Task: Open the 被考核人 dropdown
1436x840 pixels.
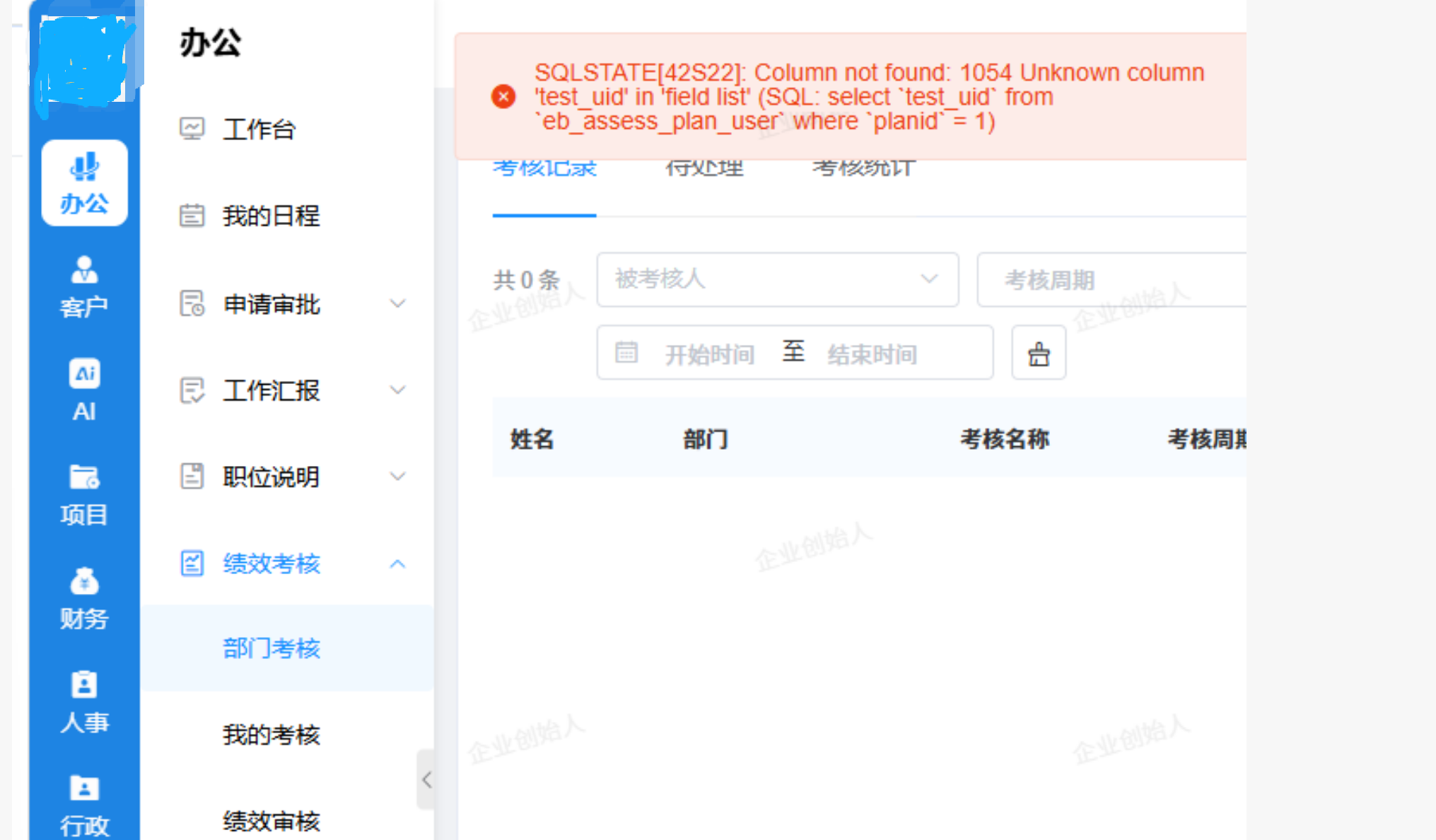Action: pyautogui.click(x=778, y=279)
